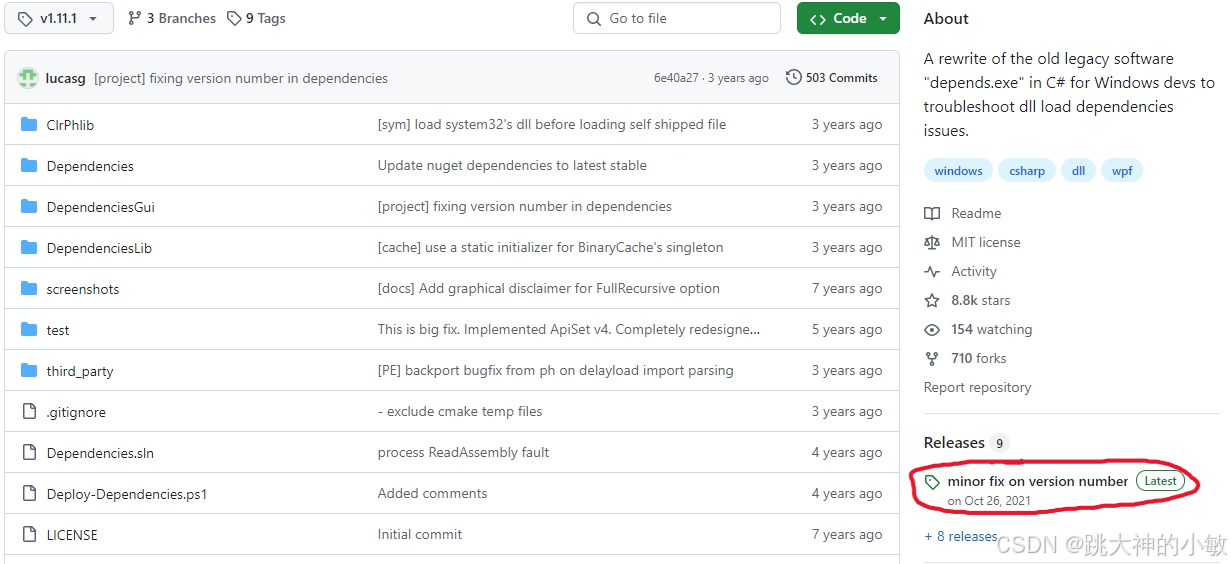This screenshot has width=1231, height=564.
Task: Select the wpf topic tag
Action: point(1122,171)
